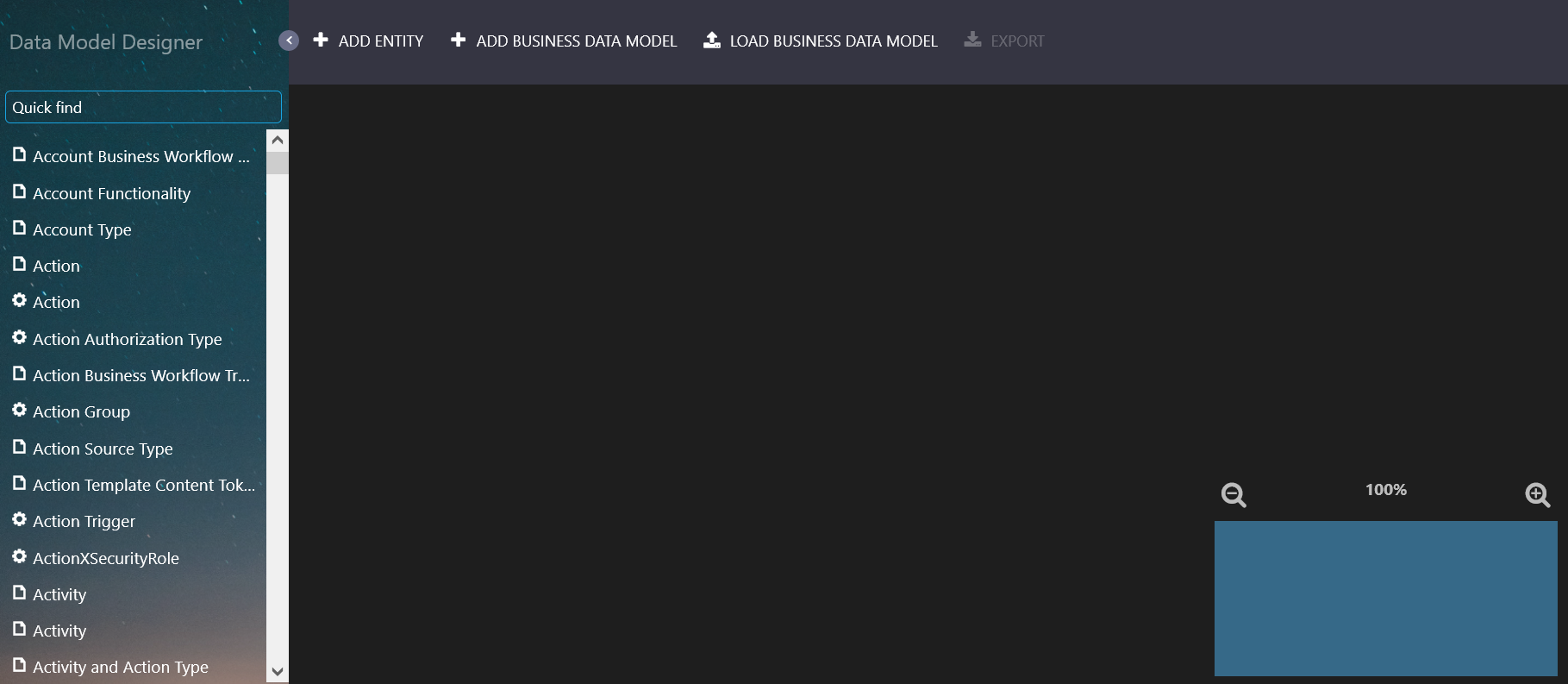This screenshot has height=684, width=1568.
Task: Select Activity and Action Type entity
Action: click(x=120, y=668)
